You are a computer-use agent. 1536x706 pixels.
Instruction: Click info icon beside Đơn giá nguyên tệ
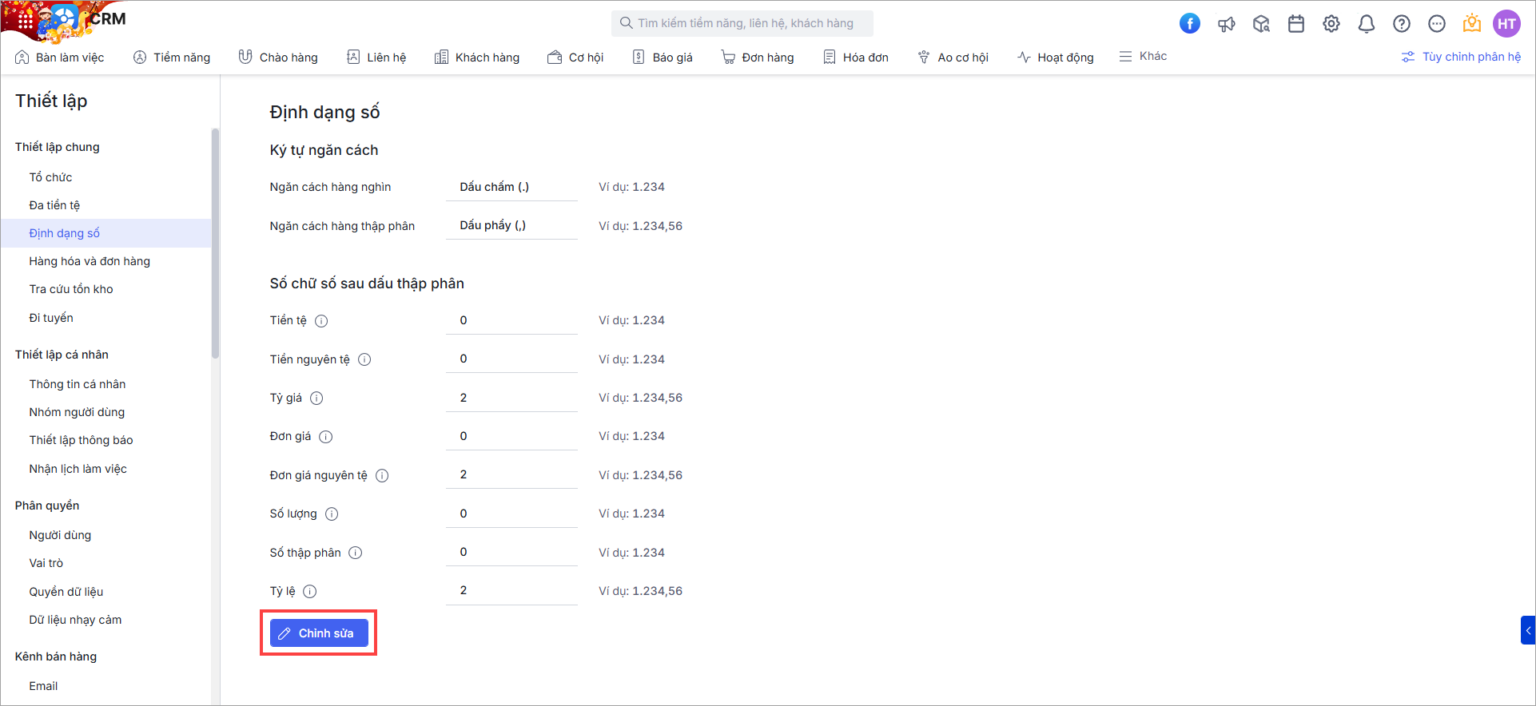point(382,476)
